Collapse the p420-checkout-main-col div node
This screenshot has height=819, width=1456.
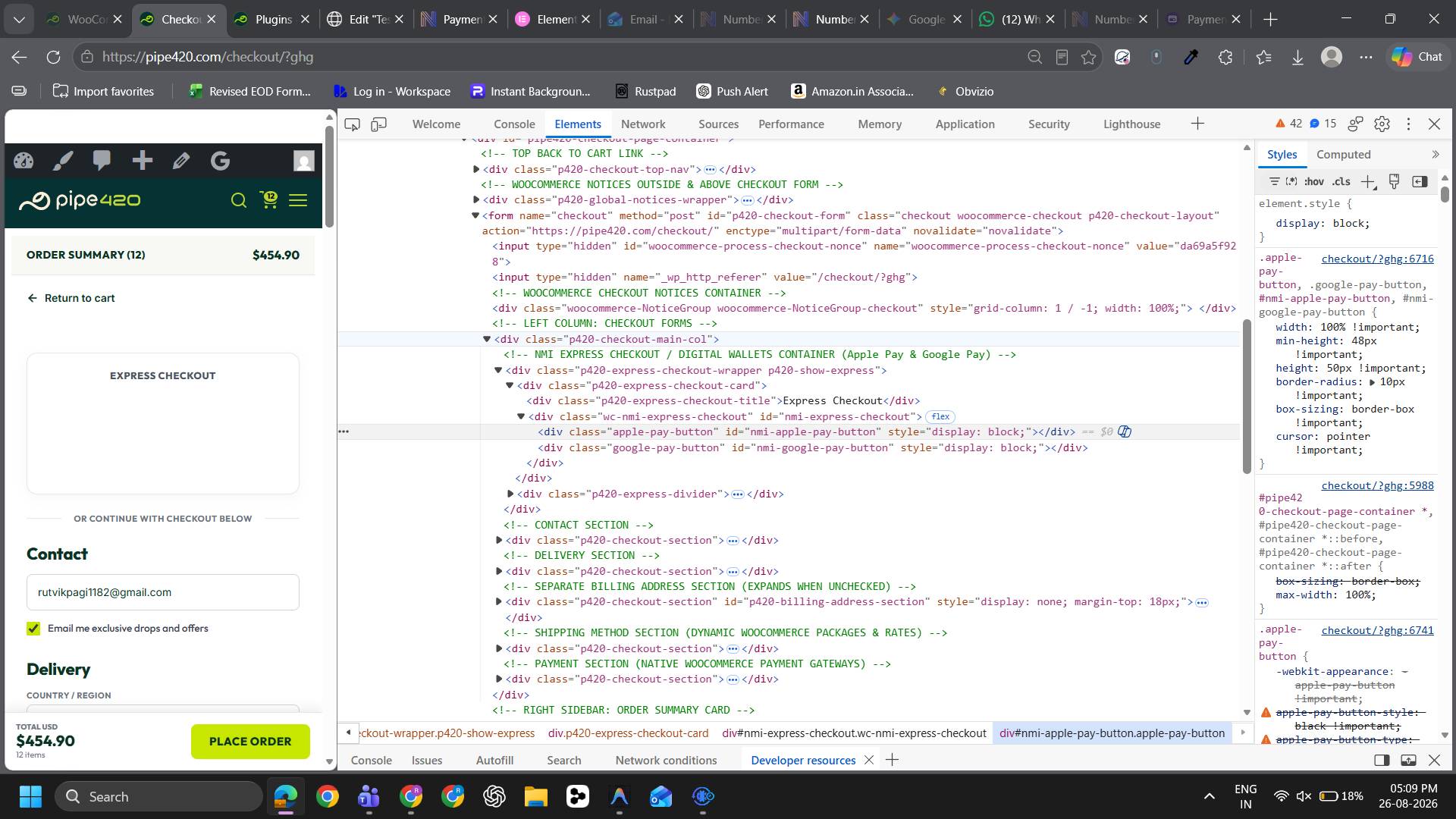point(487,340)
